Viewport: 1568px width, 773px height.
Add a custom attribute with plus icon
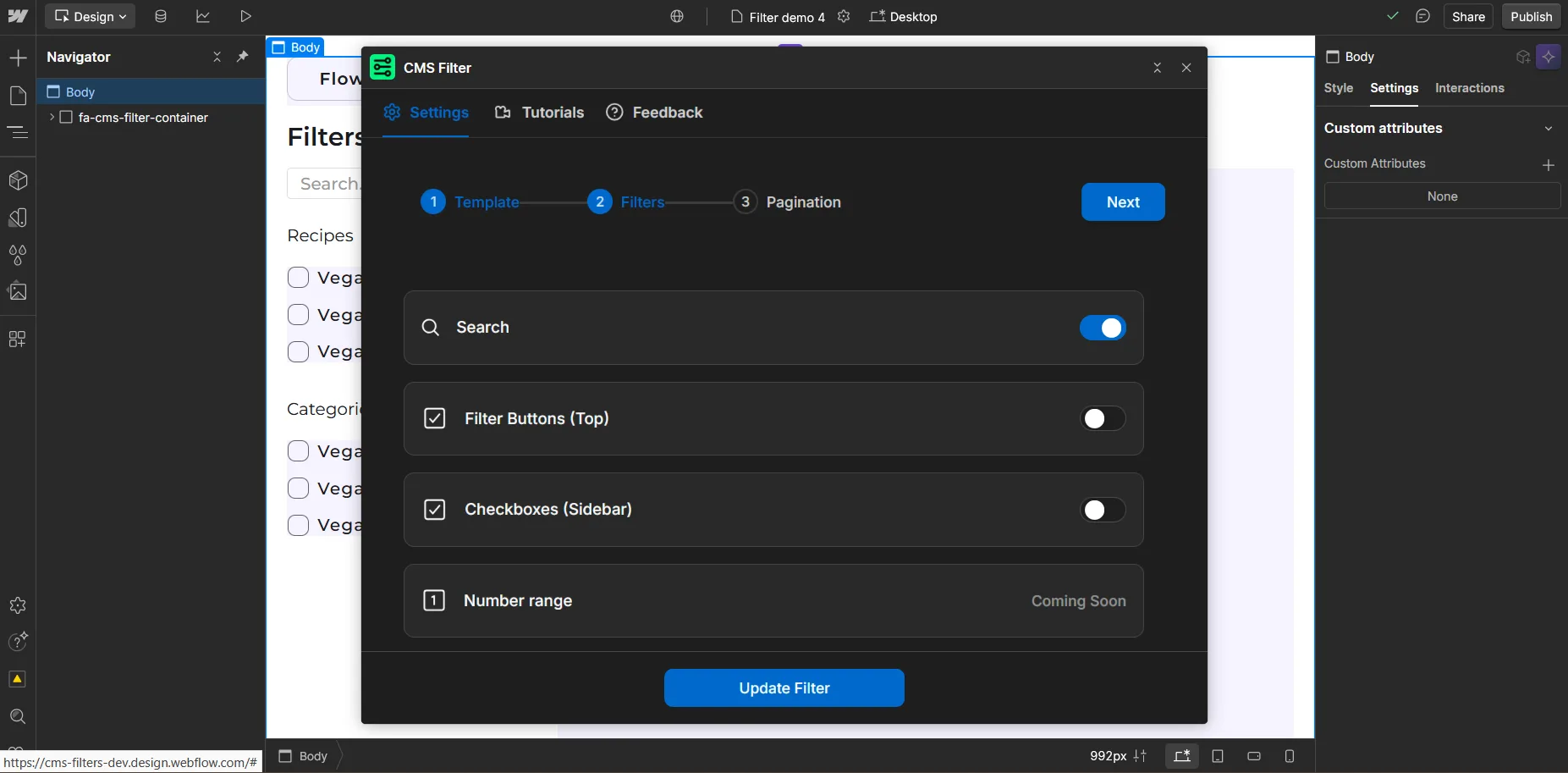1549,165
